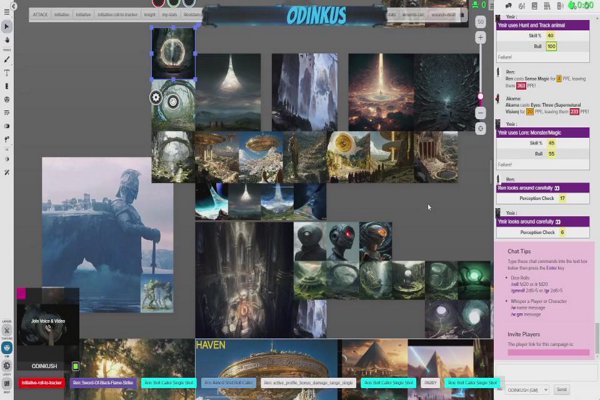The image size is (600, 400).
Task: Toggle the highlighted blue layer icon
Action: coord(7,348)
